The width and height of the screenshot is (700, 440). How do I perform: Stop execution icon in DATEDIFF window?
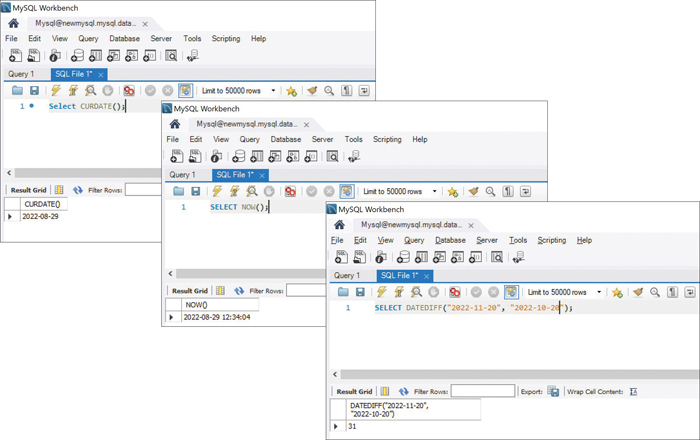(433, 292)
